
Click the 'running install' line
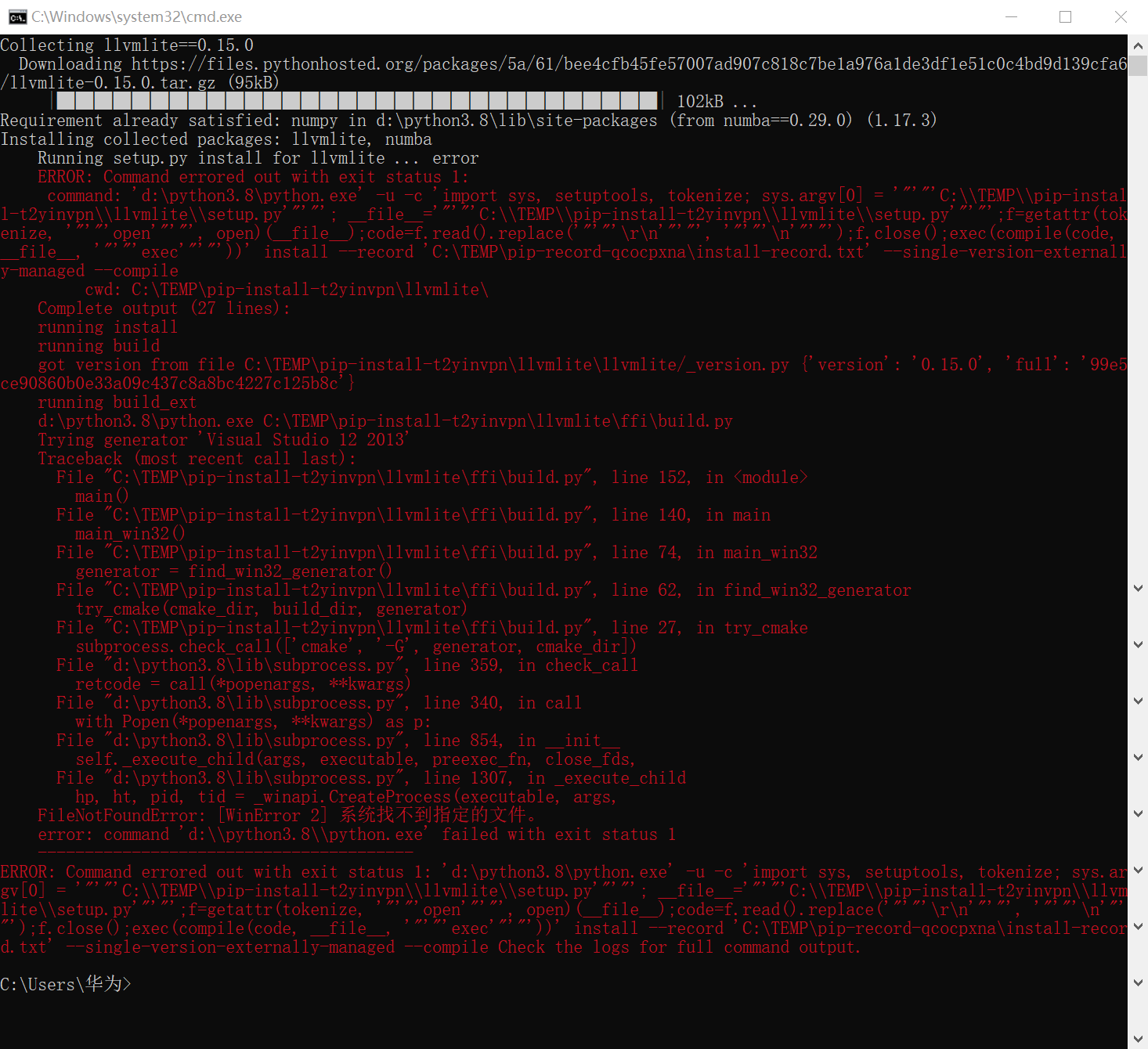point(108,327)
